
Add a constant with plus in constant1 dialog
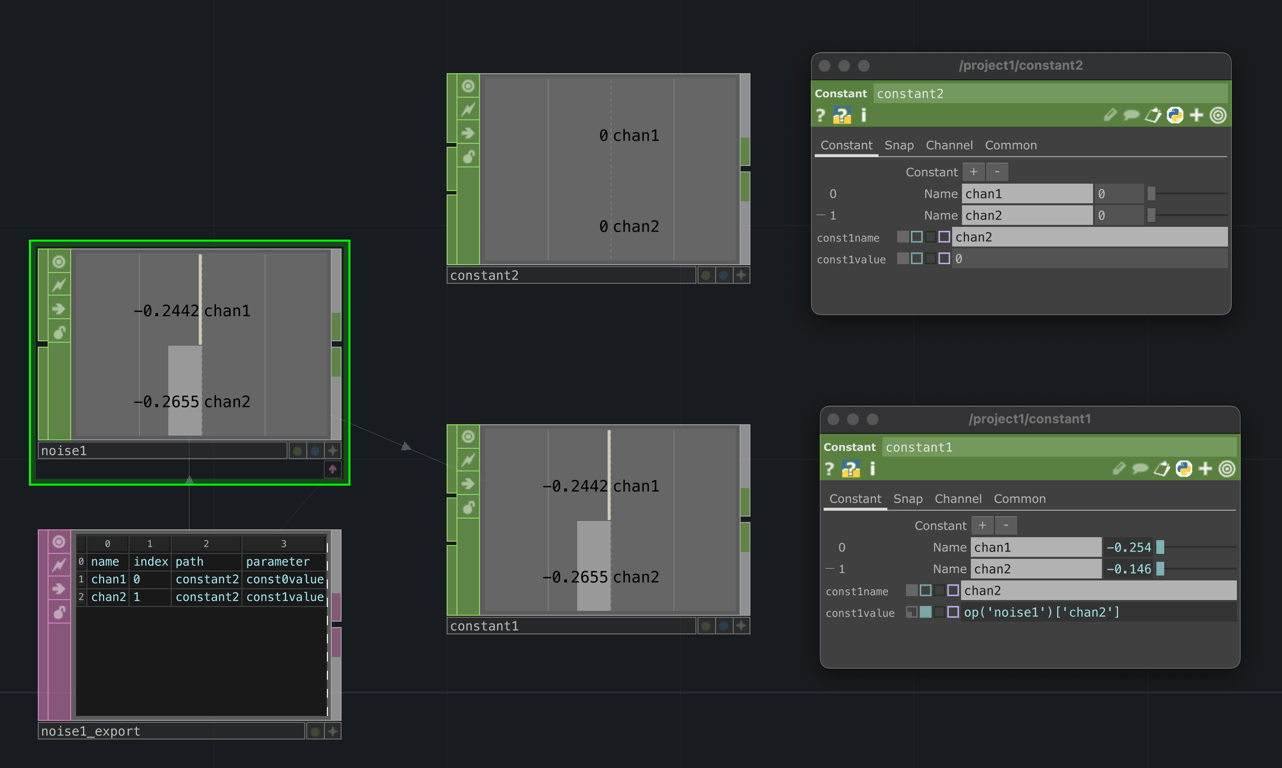tap(983, 526)
